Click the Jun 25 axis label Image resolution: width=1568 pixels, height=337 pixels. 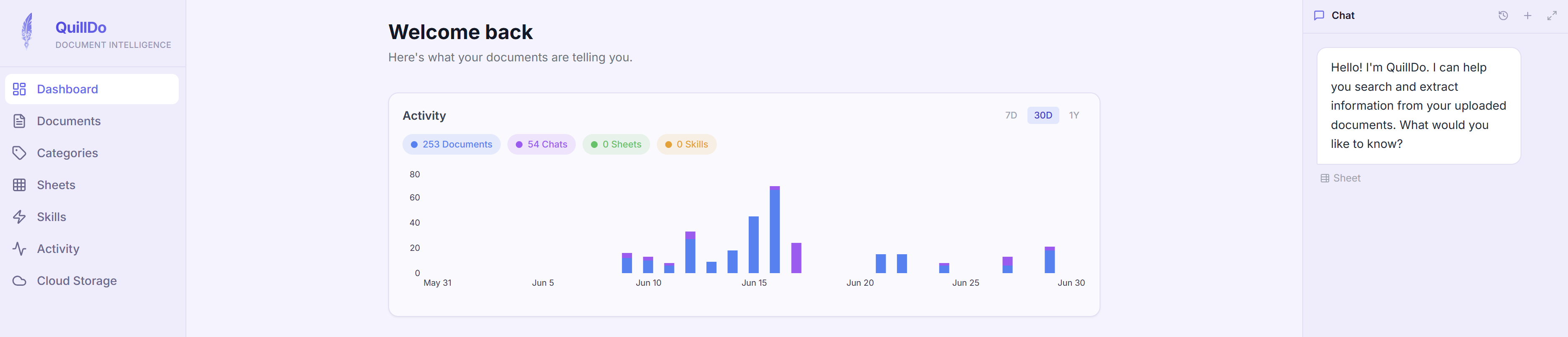pos(965,283)
